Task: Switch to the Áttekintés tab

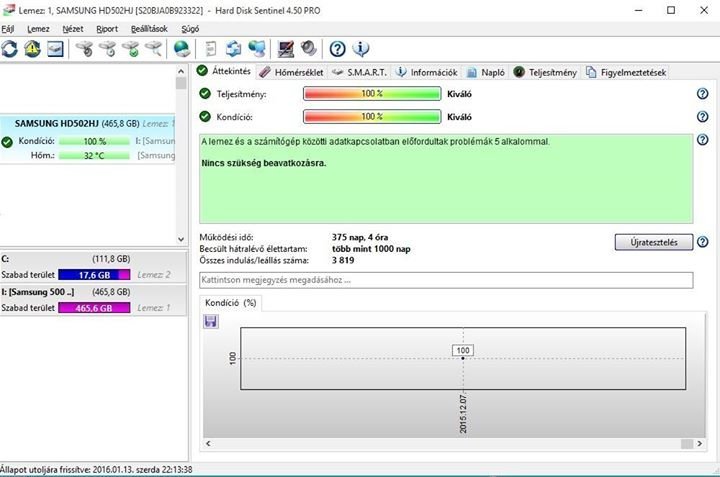Action: pyautogui.click(x=224, y=71)
